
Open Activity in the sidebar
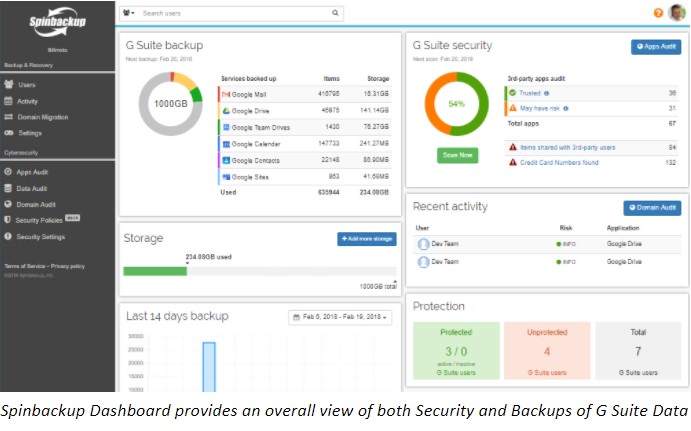coord(27,101)
